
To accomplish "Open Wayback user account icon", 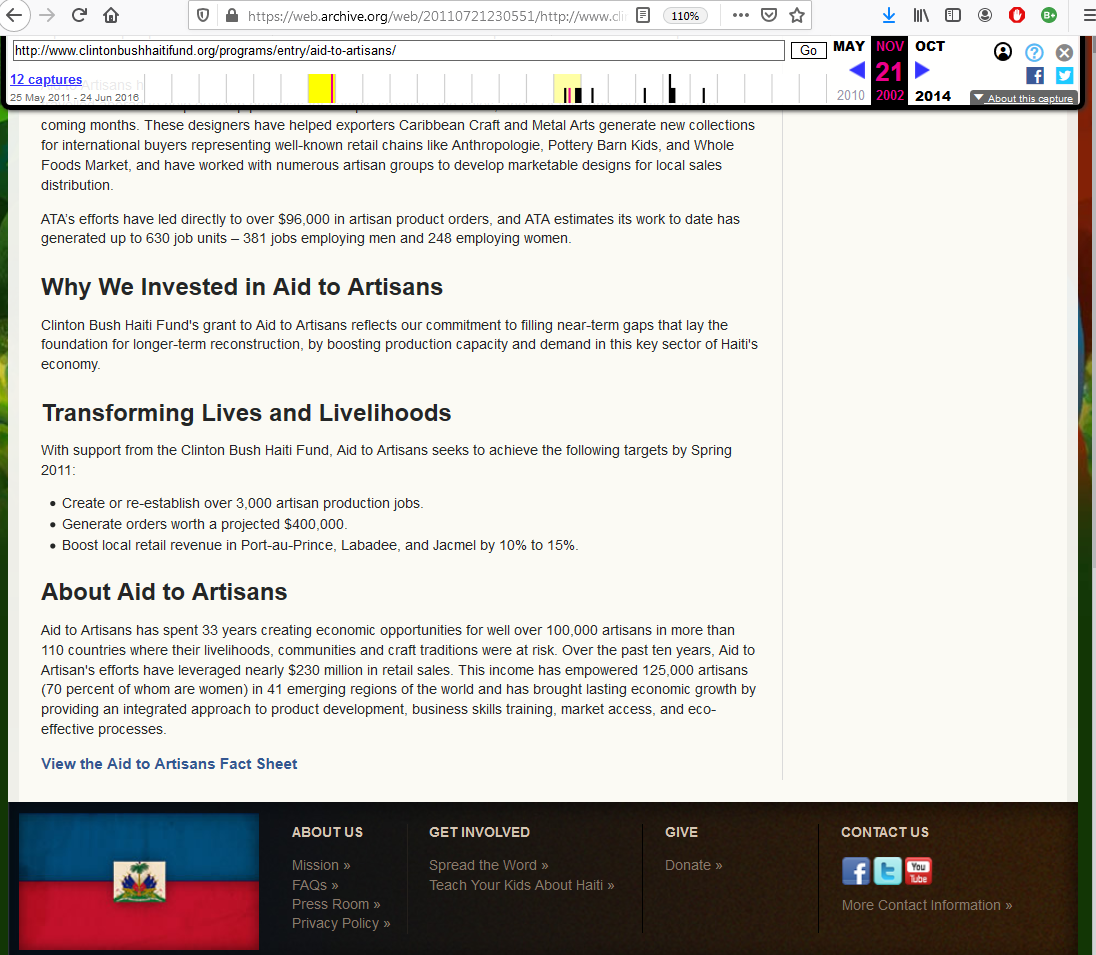I will click(x=1002, y=52).
